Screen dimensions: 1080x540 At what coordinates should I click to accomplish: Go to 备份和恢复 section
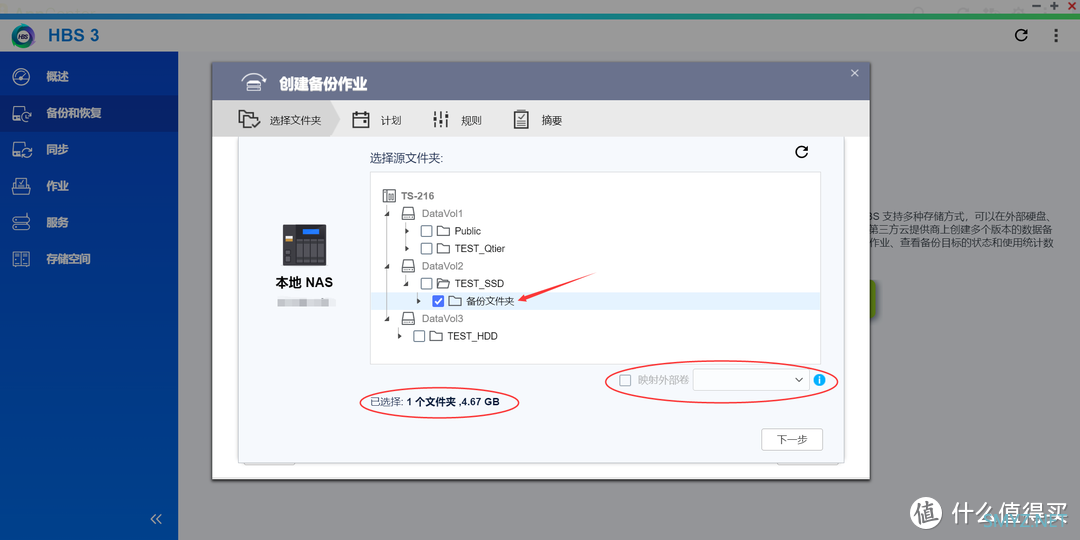(x=89, y=113)
